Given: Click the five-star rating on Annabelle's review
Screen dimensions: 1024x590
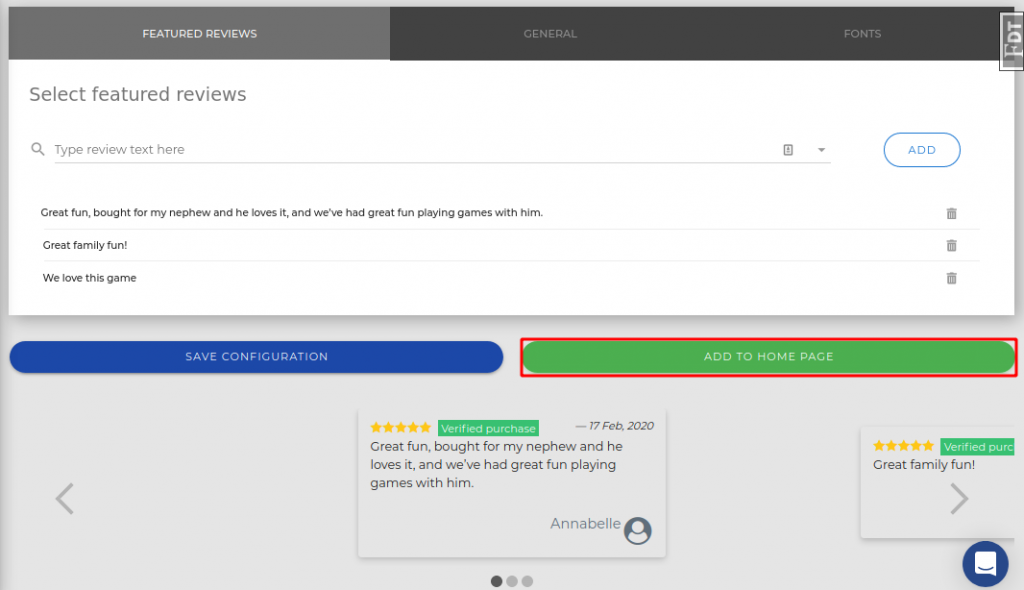Looking at the screenshot, I should click(x=400, y=428).
